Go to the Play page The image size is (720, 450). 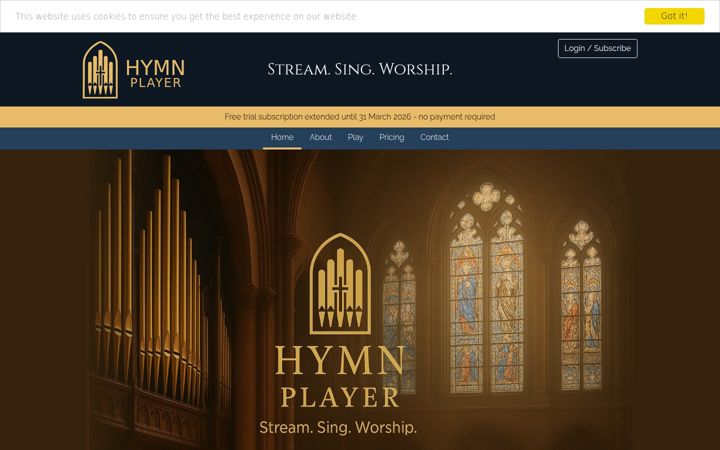pos(355,137)
